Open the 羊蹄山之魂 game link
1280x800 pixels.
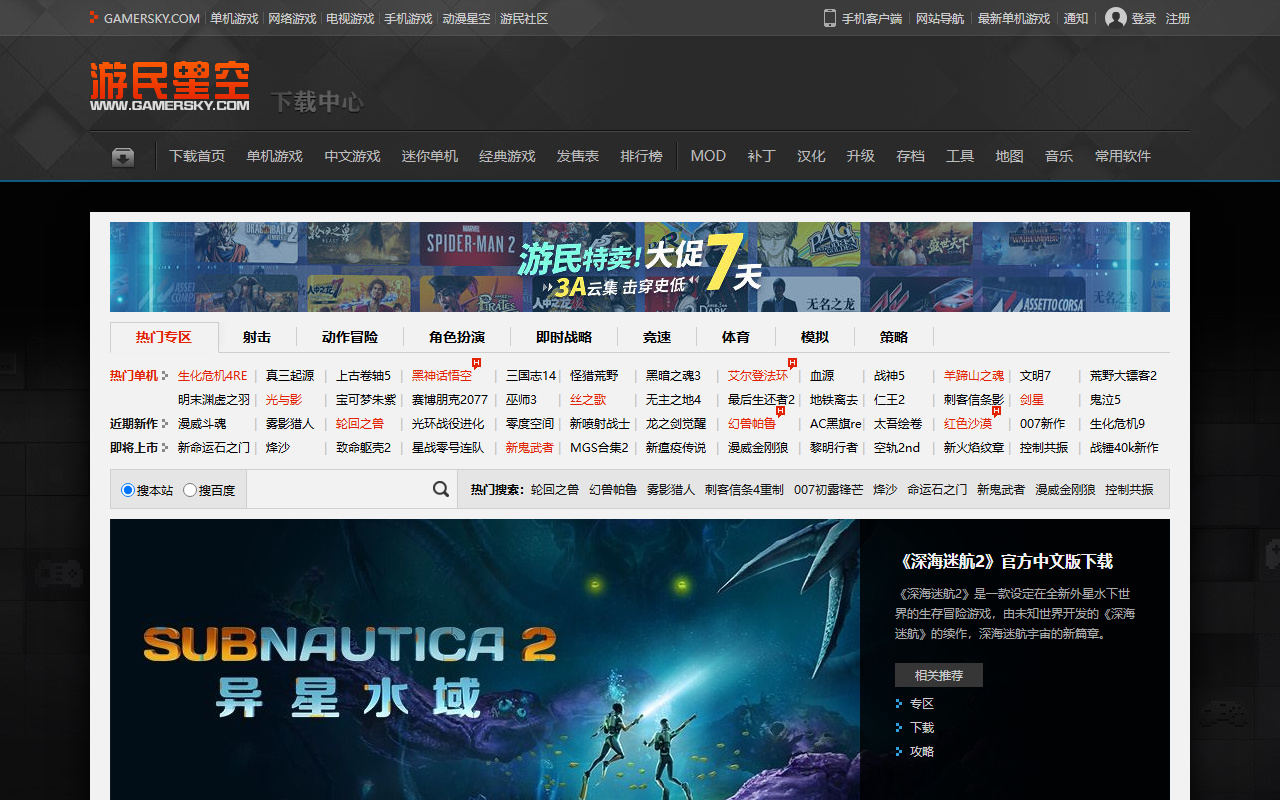[x=974, y=376]
